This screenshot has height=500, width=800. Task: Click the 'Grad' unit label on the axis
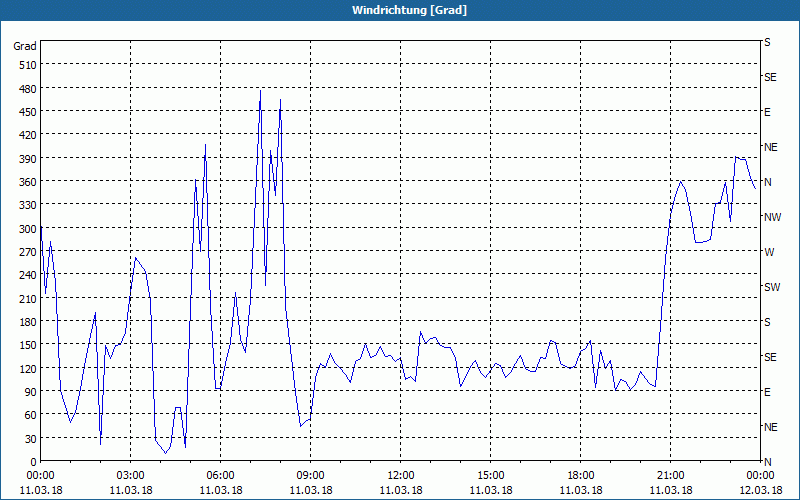click(25, 46)
